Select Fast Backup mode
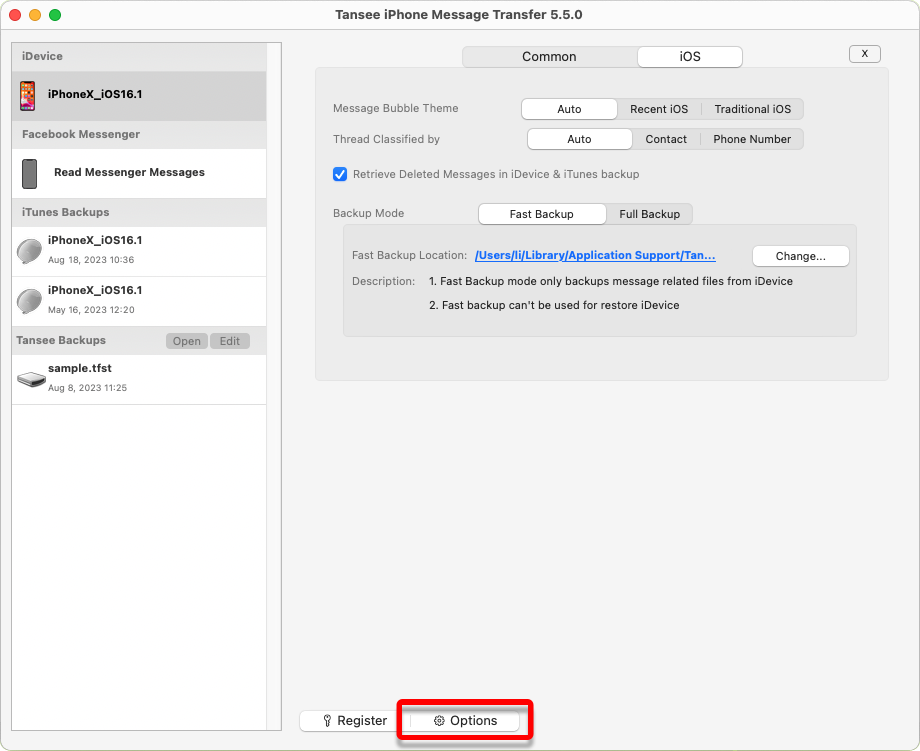This screenshot has width=920, height=751. point(542,214)
